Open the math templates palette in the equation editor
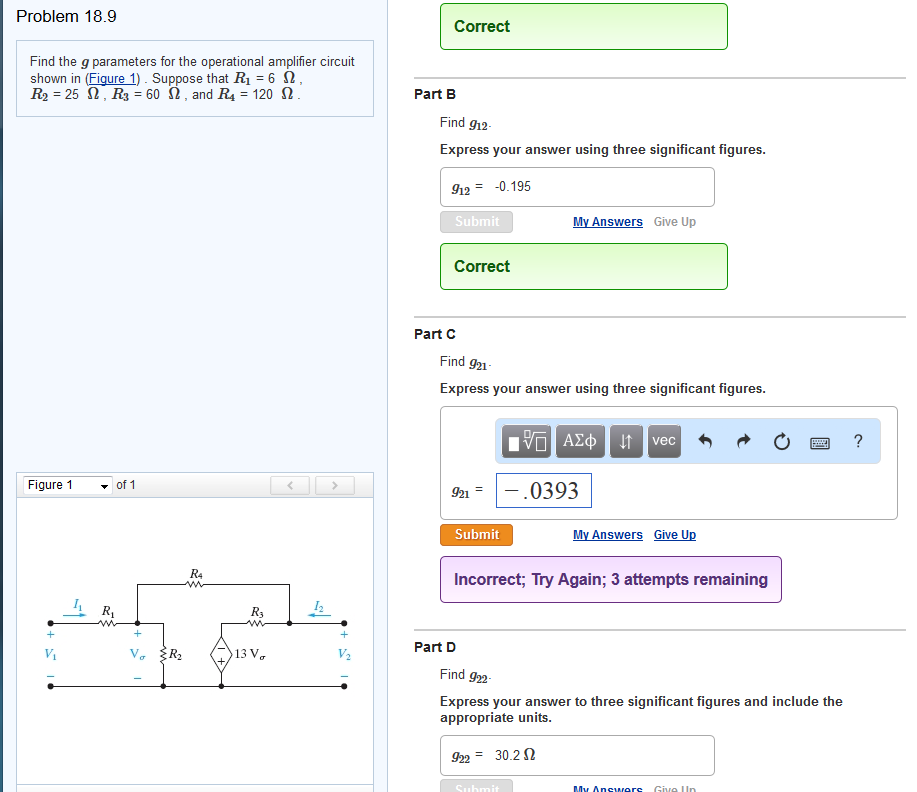 (525, 441)
